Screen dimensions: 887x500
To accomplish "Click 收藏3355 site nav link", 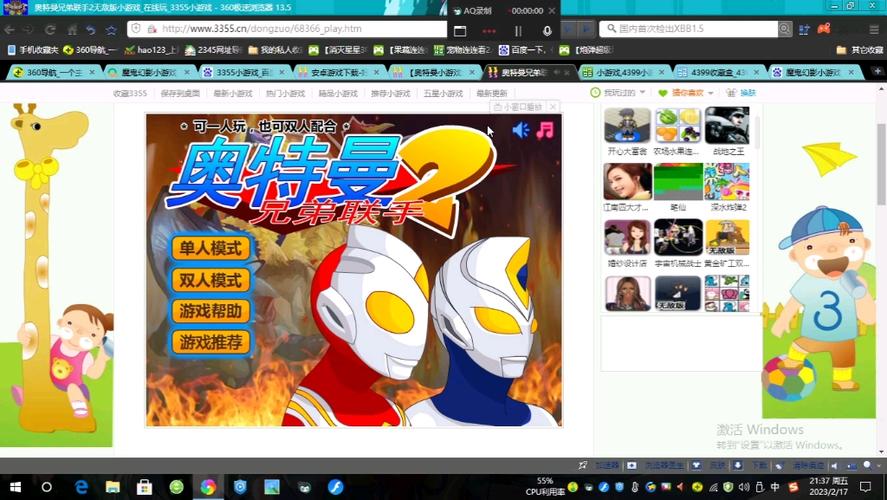I will point(130,93).
